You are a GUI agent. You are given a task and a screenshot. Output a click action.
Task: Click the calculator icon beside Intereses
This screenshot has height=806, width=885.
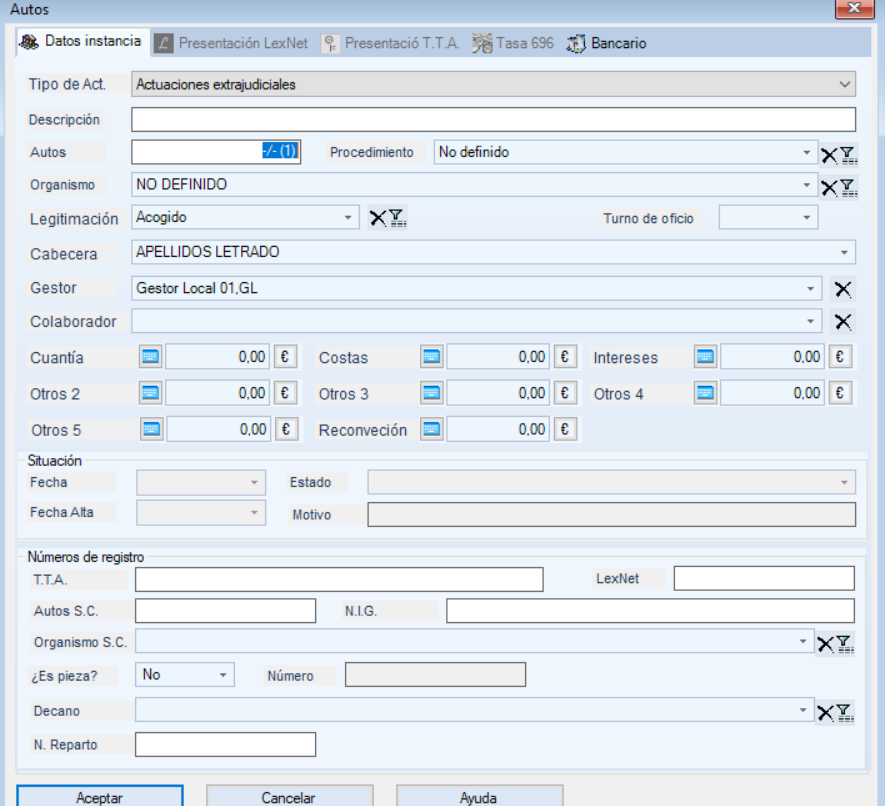point(705,357)
